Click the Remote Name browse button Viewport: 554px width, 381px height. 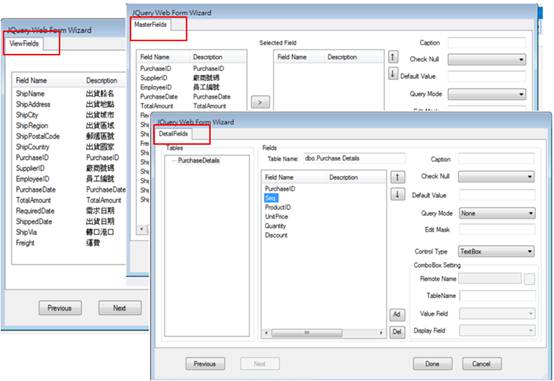point(529,279)
